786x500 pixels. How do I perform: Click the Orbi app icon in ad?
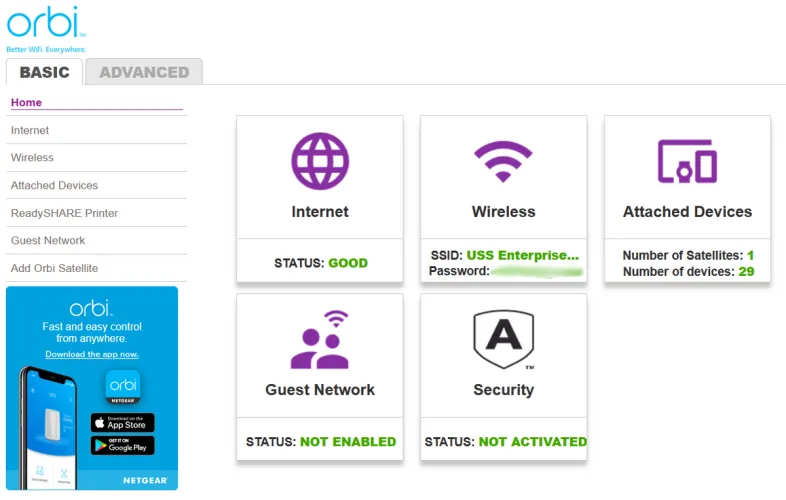coord(123,387)
